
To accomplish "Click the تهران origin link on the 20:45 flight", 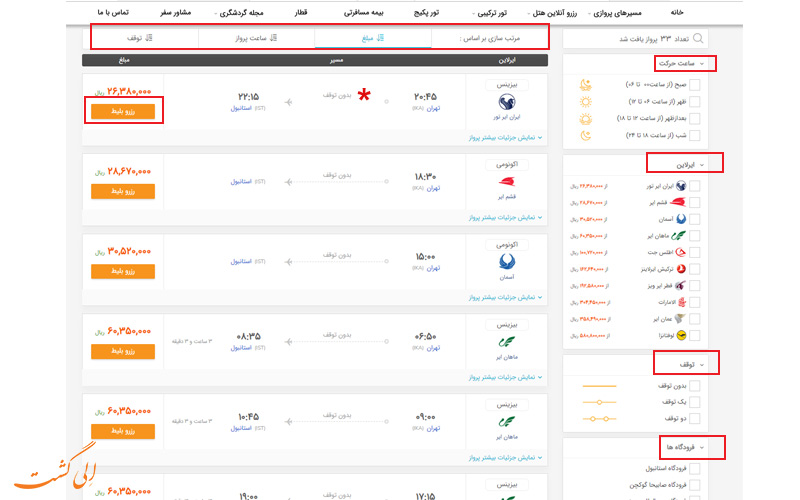I will point(433,108).
